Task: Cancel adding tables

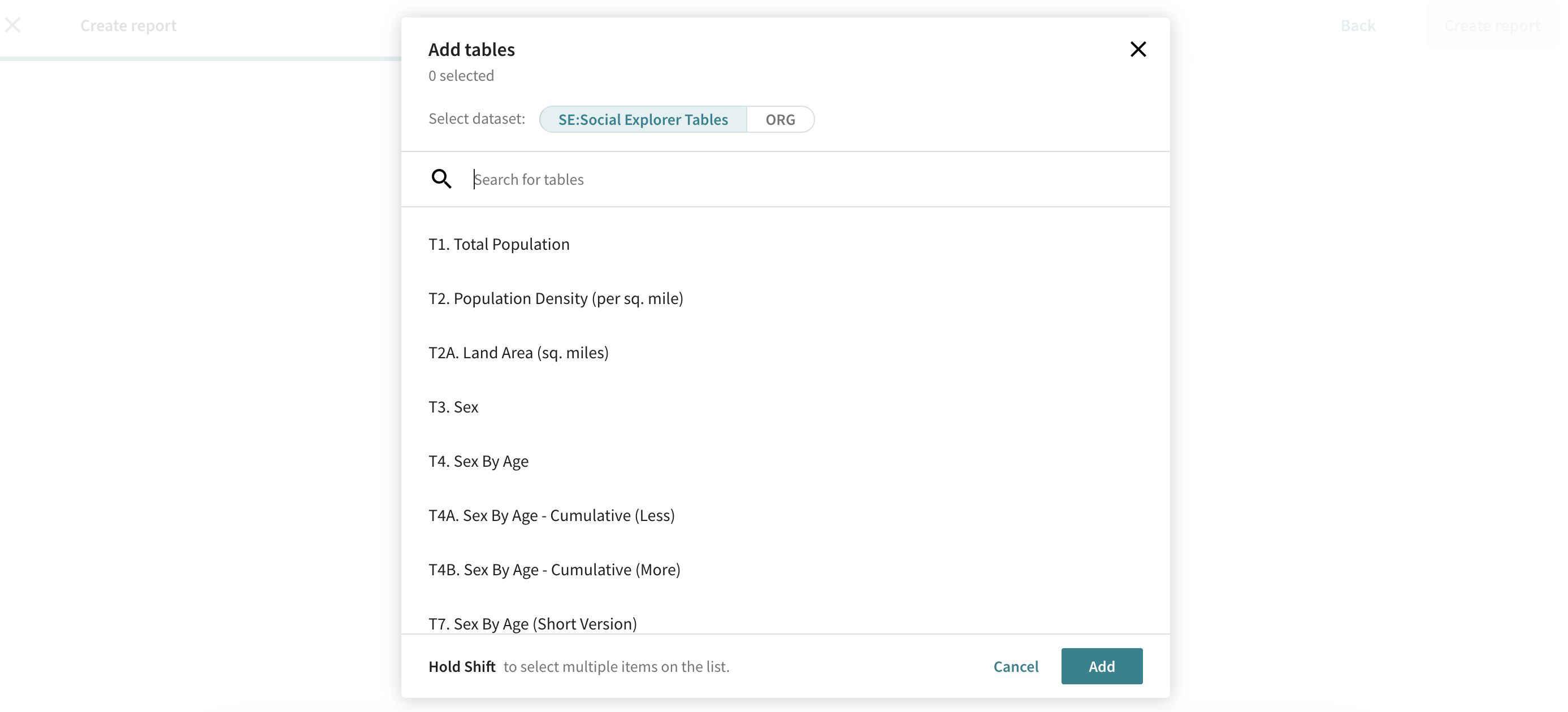Action: (1015, 666)
